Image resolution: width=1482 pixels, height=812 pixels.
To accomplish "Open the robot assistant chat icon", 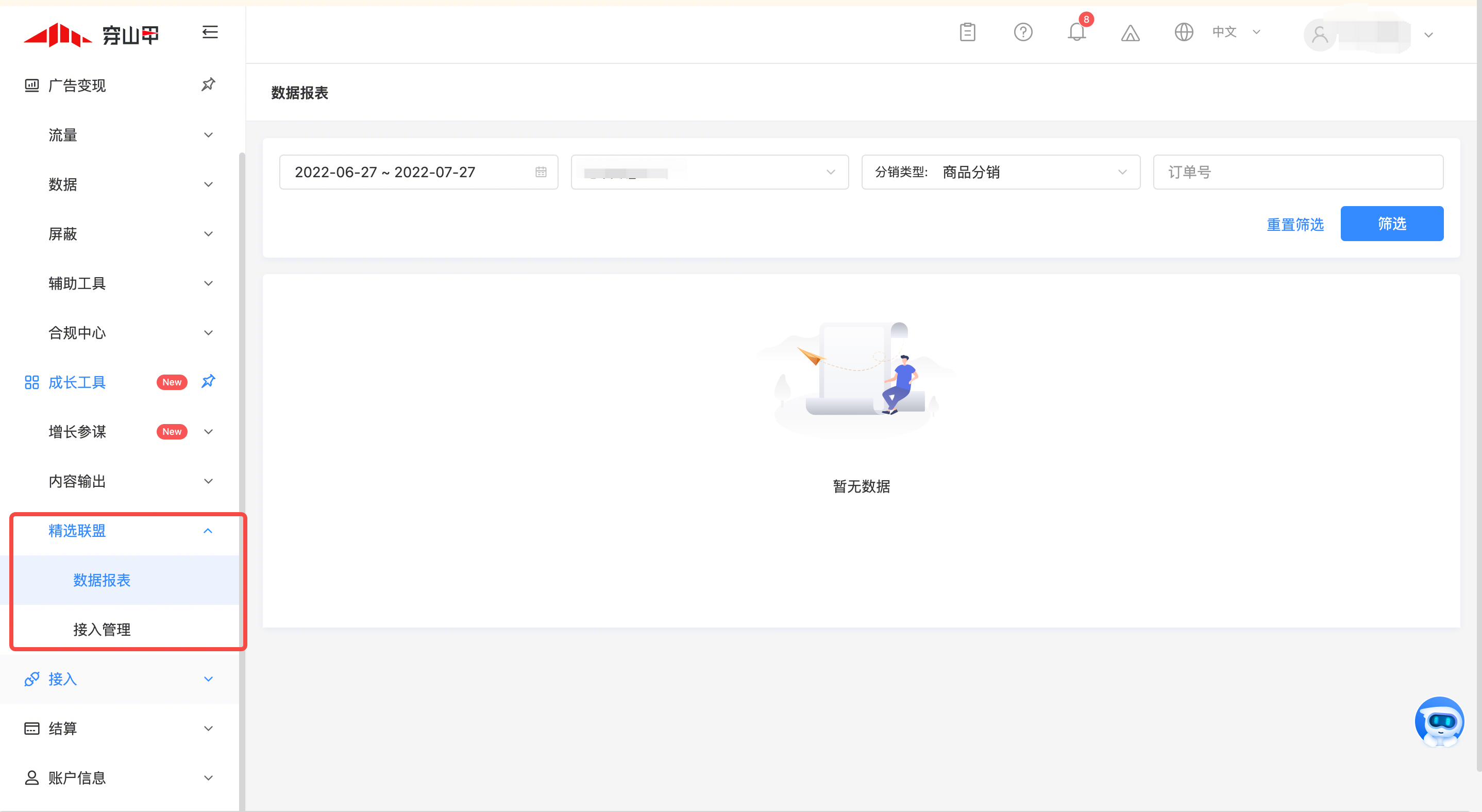I will tap(1439, 722).
